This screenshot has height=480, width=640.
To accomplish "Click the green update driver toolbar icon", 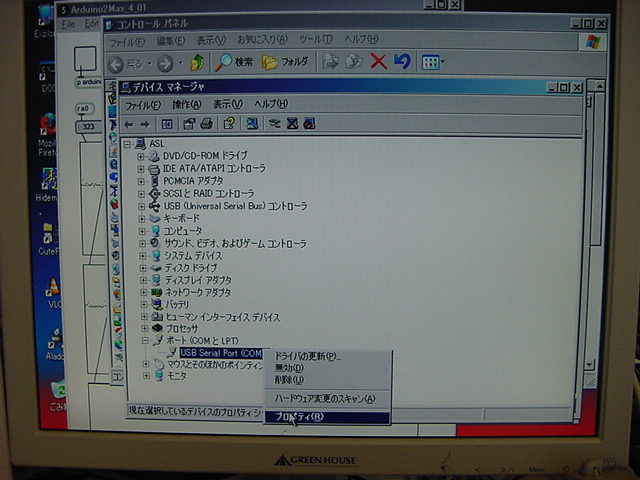I will [x=274, y=123].
